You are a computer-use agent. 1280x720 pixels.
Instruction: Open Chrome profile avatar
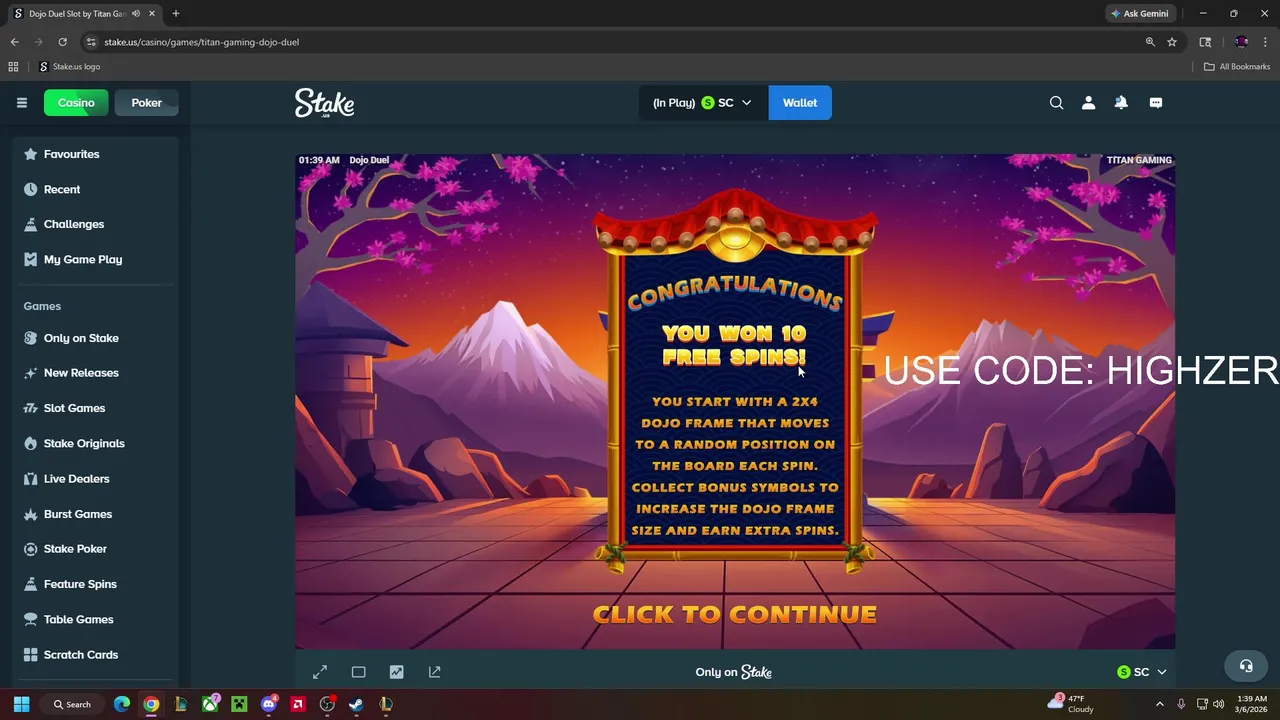point(1241,42)
